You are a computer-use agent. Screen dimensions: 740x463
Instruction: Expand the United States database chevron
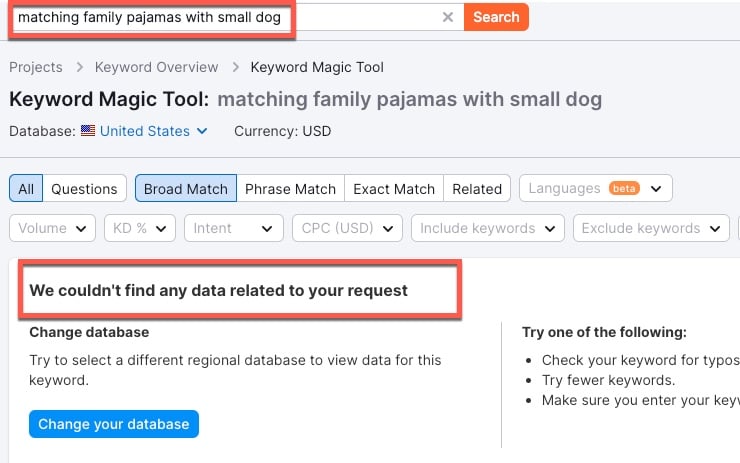[x=202, y=131]
